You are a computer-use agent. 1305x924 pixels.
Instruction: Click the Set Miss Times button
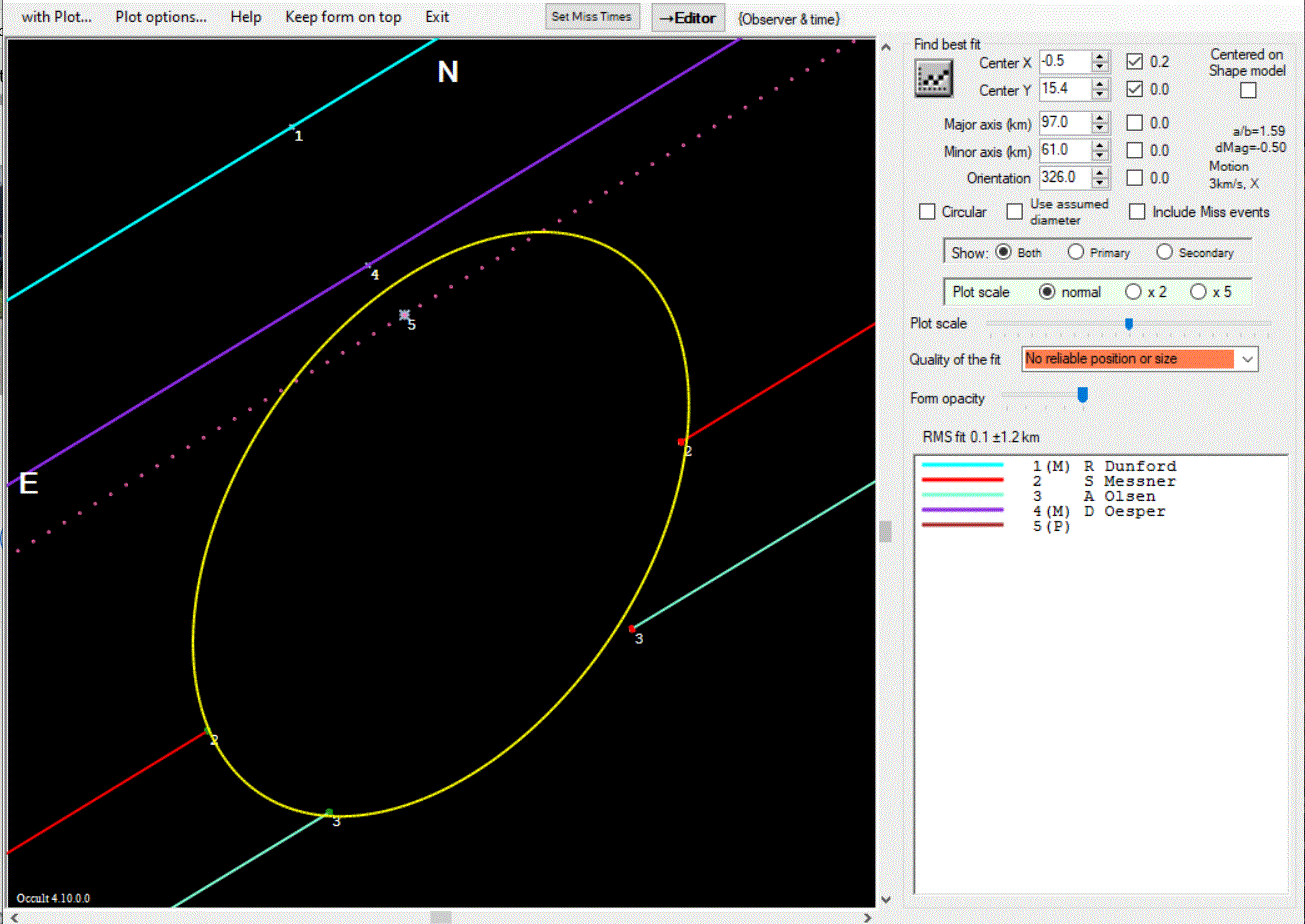pos(592,17)
